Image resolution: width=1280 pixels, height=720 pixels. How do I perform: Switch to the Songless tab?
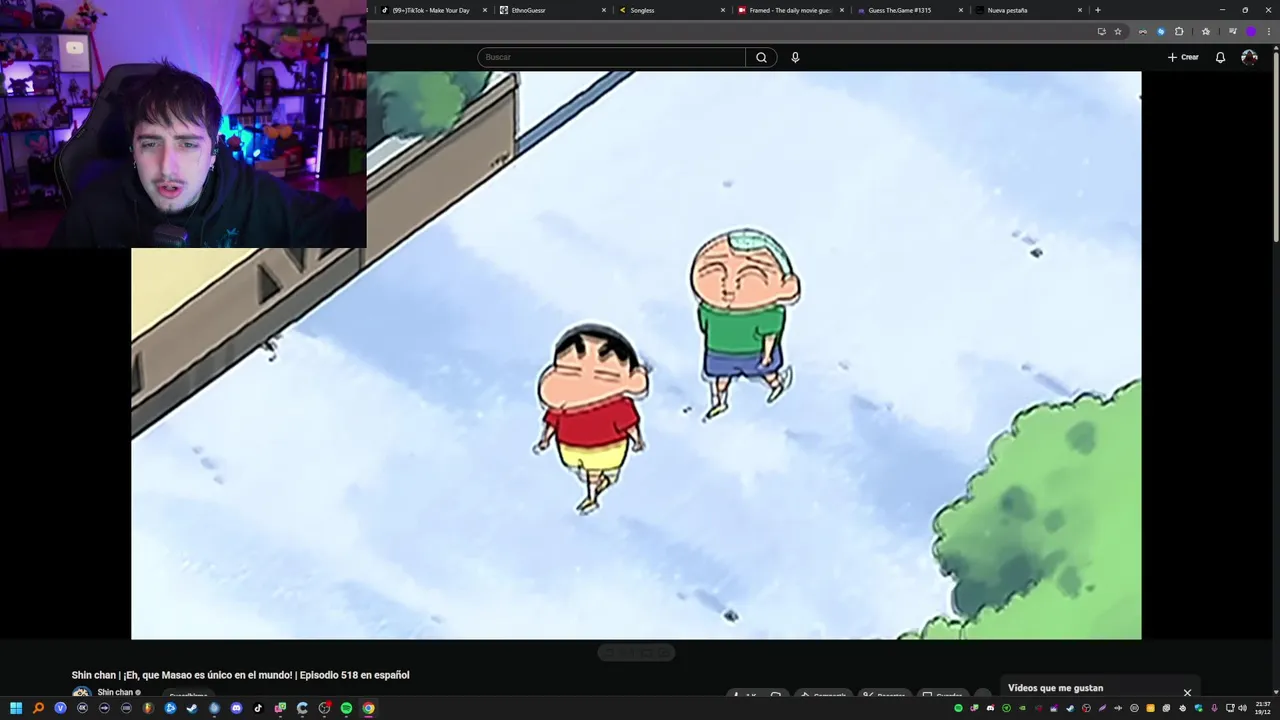(x=672, y=10)
